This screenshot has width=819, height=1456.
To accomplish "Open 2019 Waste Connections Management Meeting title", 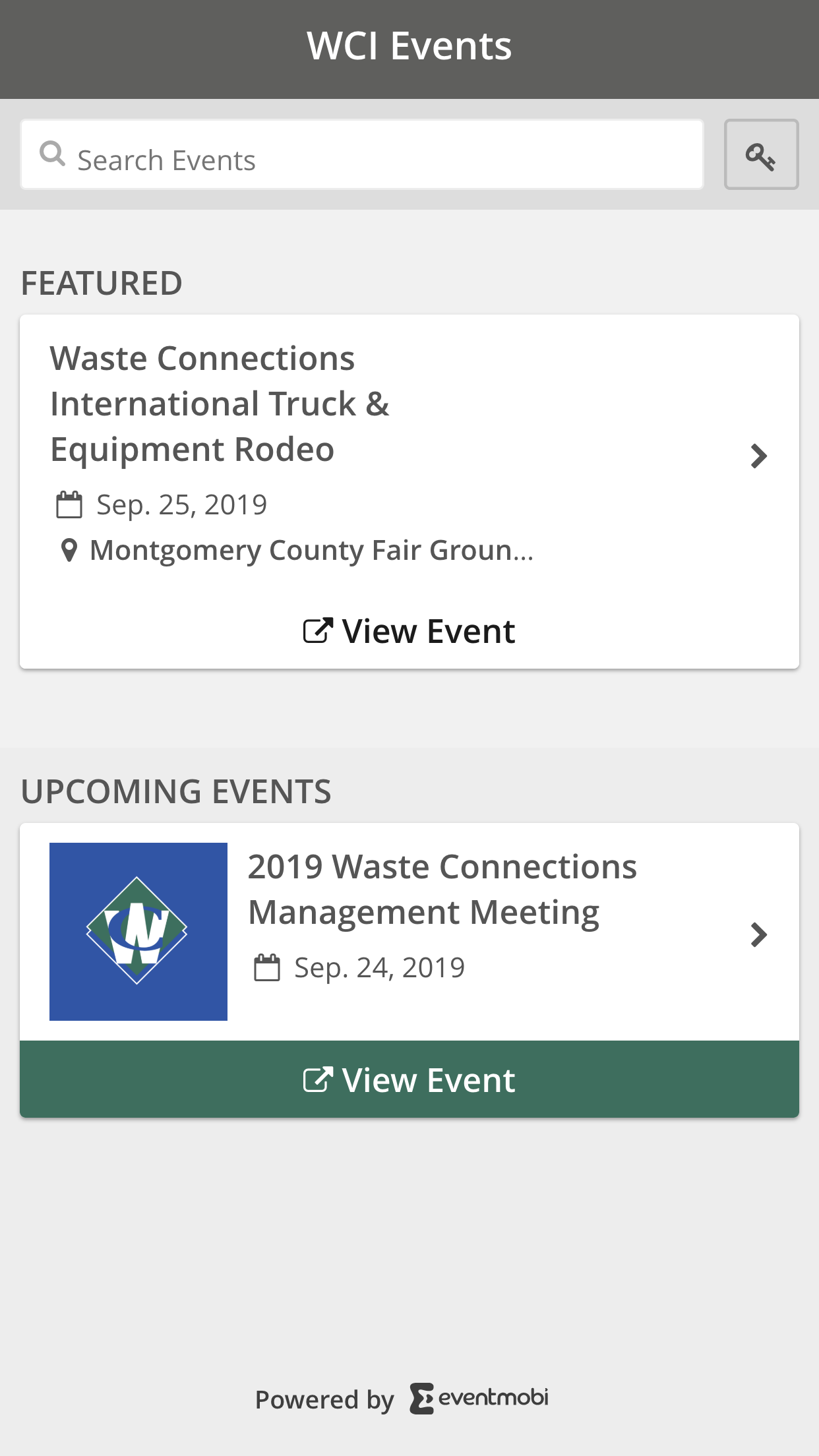I will tap(442, 889).
